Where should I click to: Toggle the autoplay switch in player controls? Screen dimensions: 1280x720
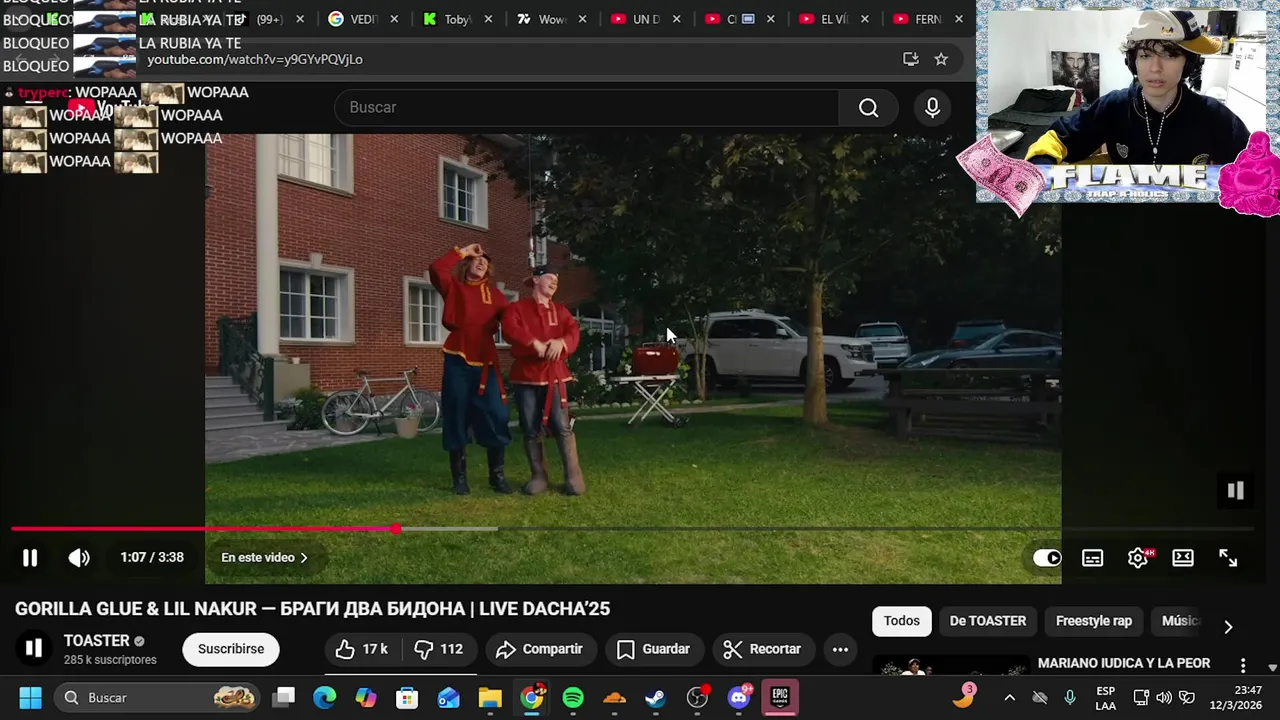click(x=1047, y=558)
